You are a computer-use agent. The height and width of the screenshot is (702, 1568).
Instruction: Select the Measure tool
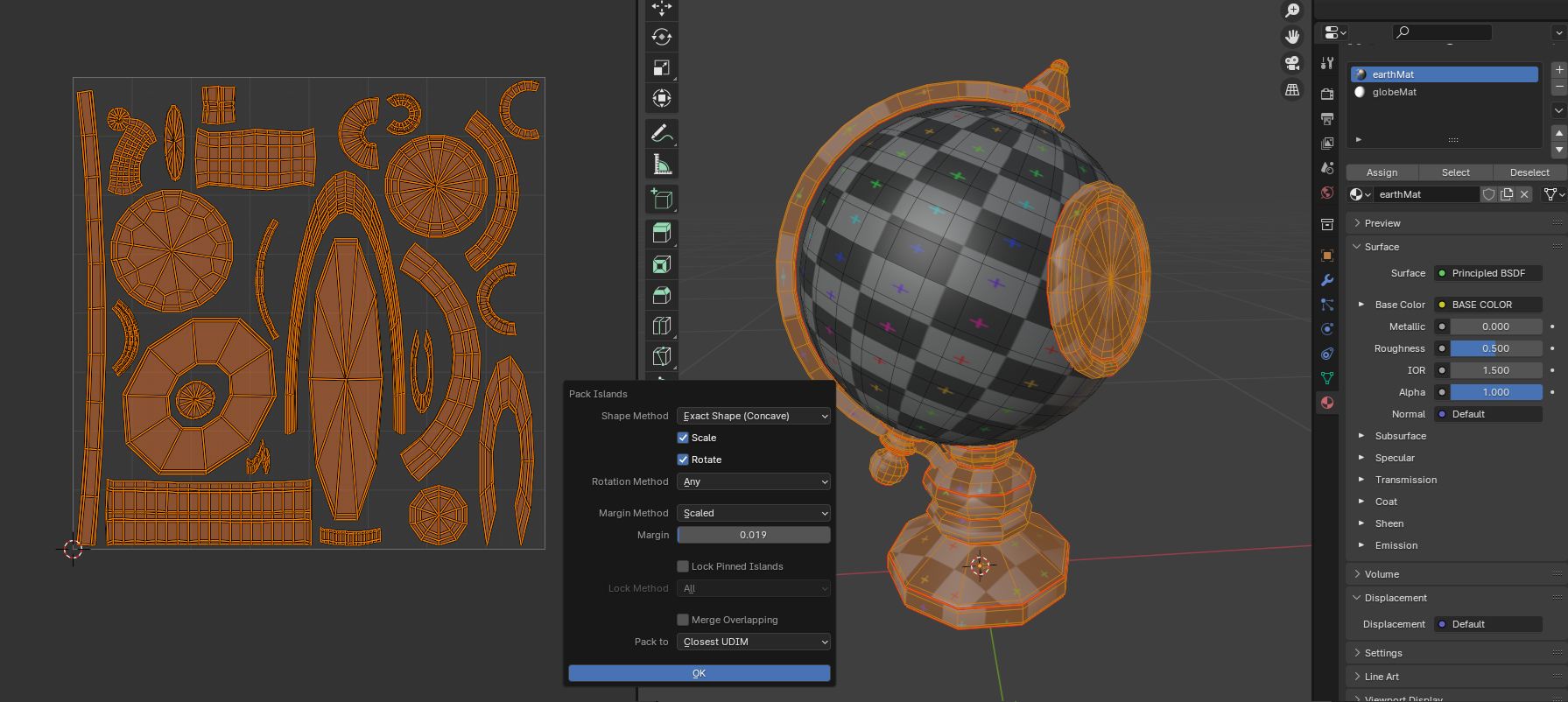662,164
